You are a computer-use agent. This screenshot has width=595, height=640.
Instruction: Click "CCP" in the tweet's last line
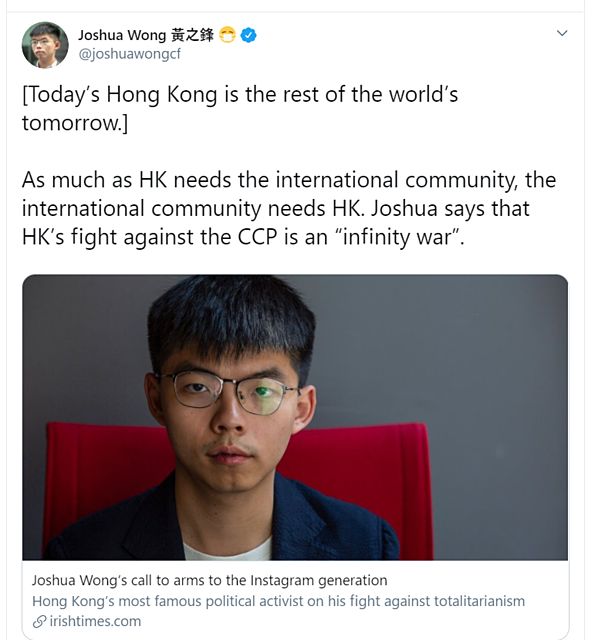257,237
